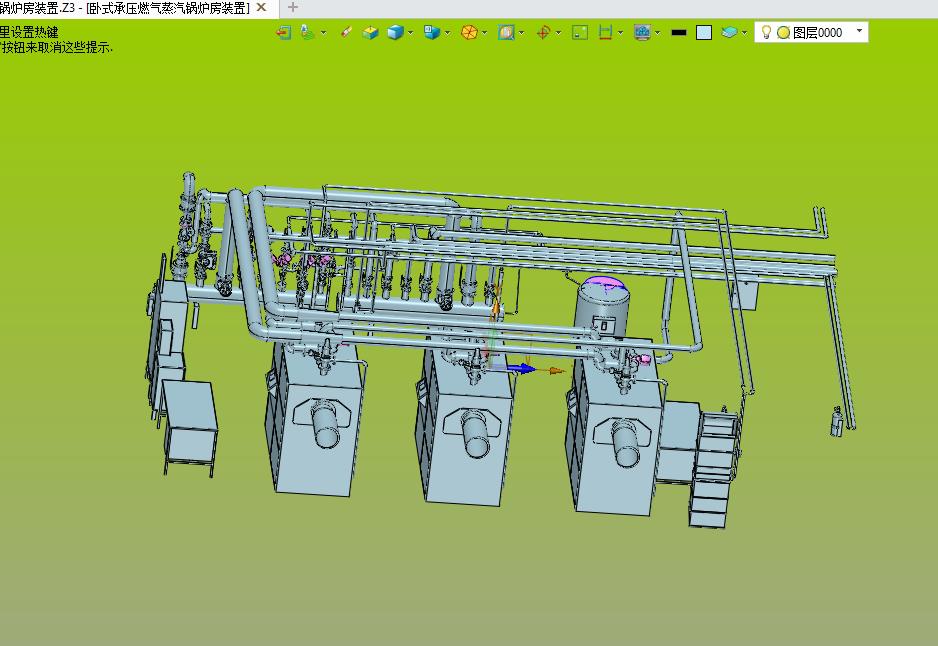
Task: Click the section view icon
Action: tap(506, 32)
